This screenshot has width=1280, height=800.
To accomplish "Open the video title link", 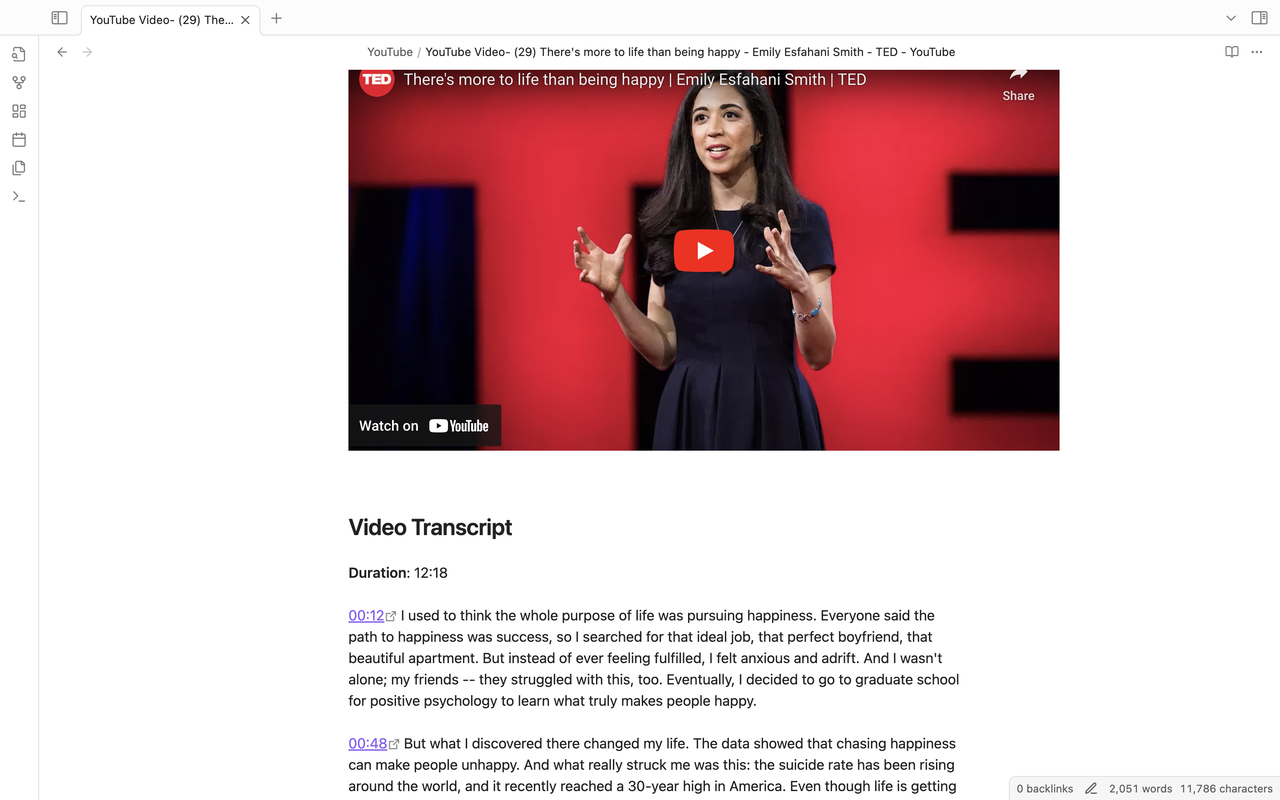I will [635, 80].
